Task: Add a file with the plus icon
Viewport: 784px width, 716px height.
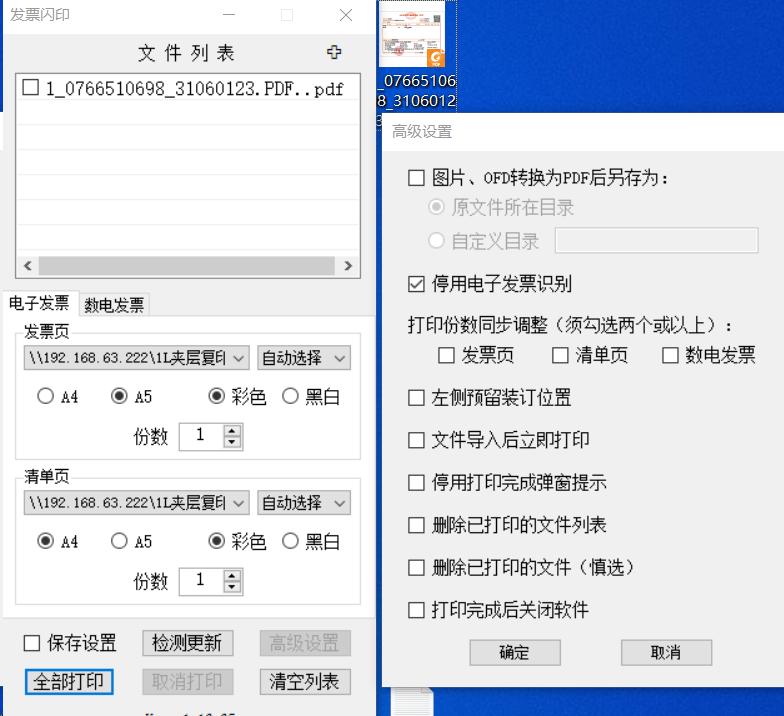Action: pos(334,52)
